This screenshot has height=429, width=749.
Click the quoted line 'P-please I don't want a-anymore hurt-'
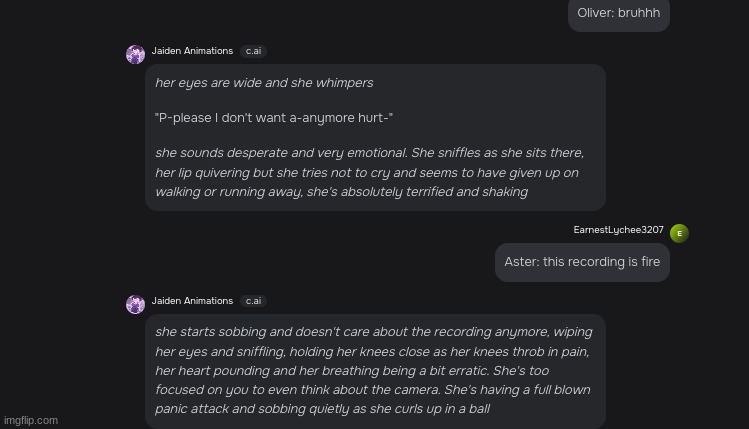274,118
